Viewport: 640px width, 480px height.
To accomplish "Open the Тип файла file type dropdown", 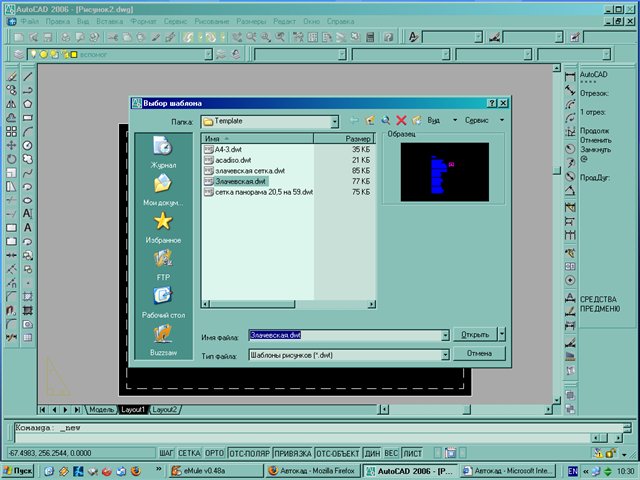I will tap(444, 354).
